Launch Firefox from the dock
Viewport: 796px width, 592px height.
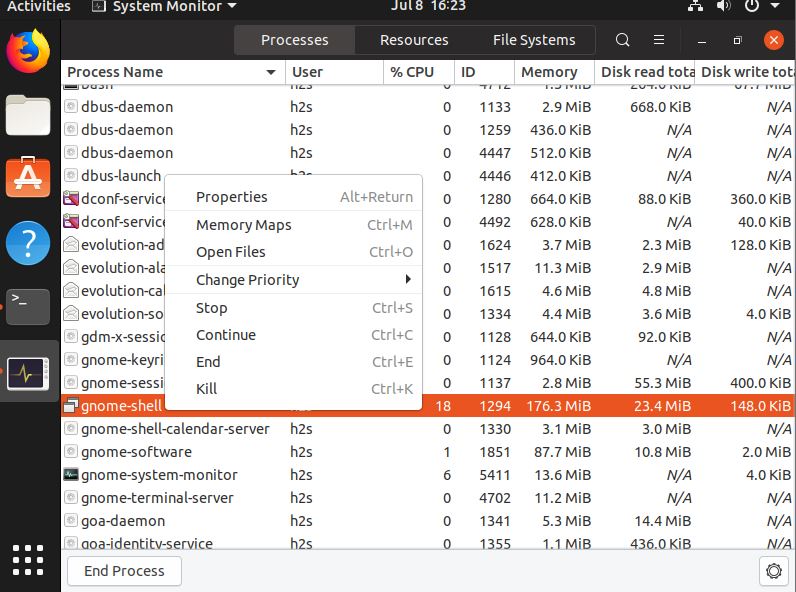[x=28, y=51]
